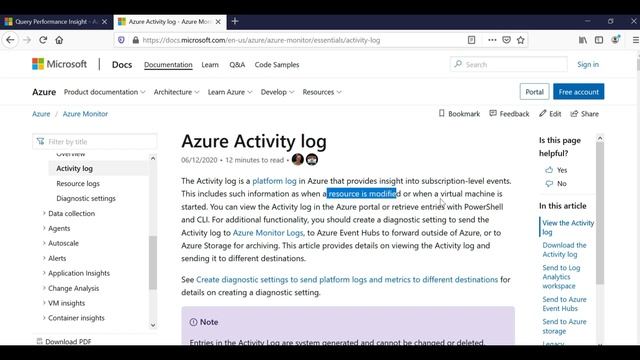
Task: Open Firefox account avatar icon
Action: (x=615, y=40)
